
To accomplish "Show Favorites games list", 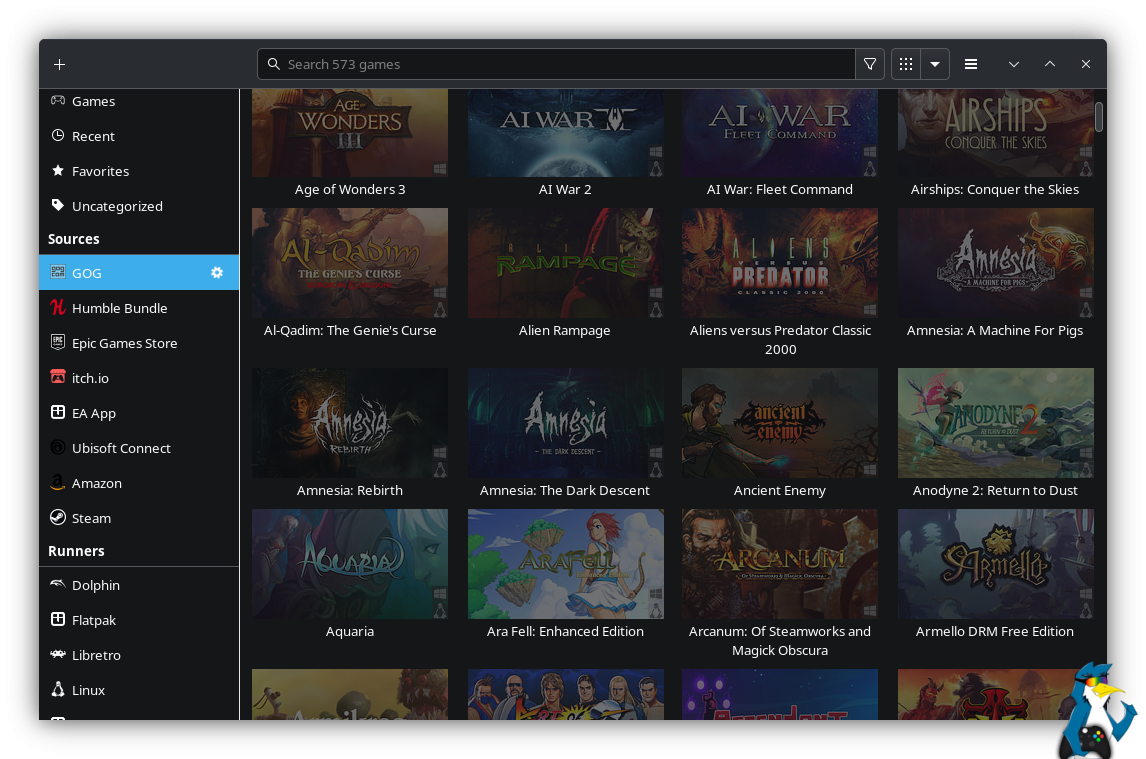I will [x=100, y=171].
